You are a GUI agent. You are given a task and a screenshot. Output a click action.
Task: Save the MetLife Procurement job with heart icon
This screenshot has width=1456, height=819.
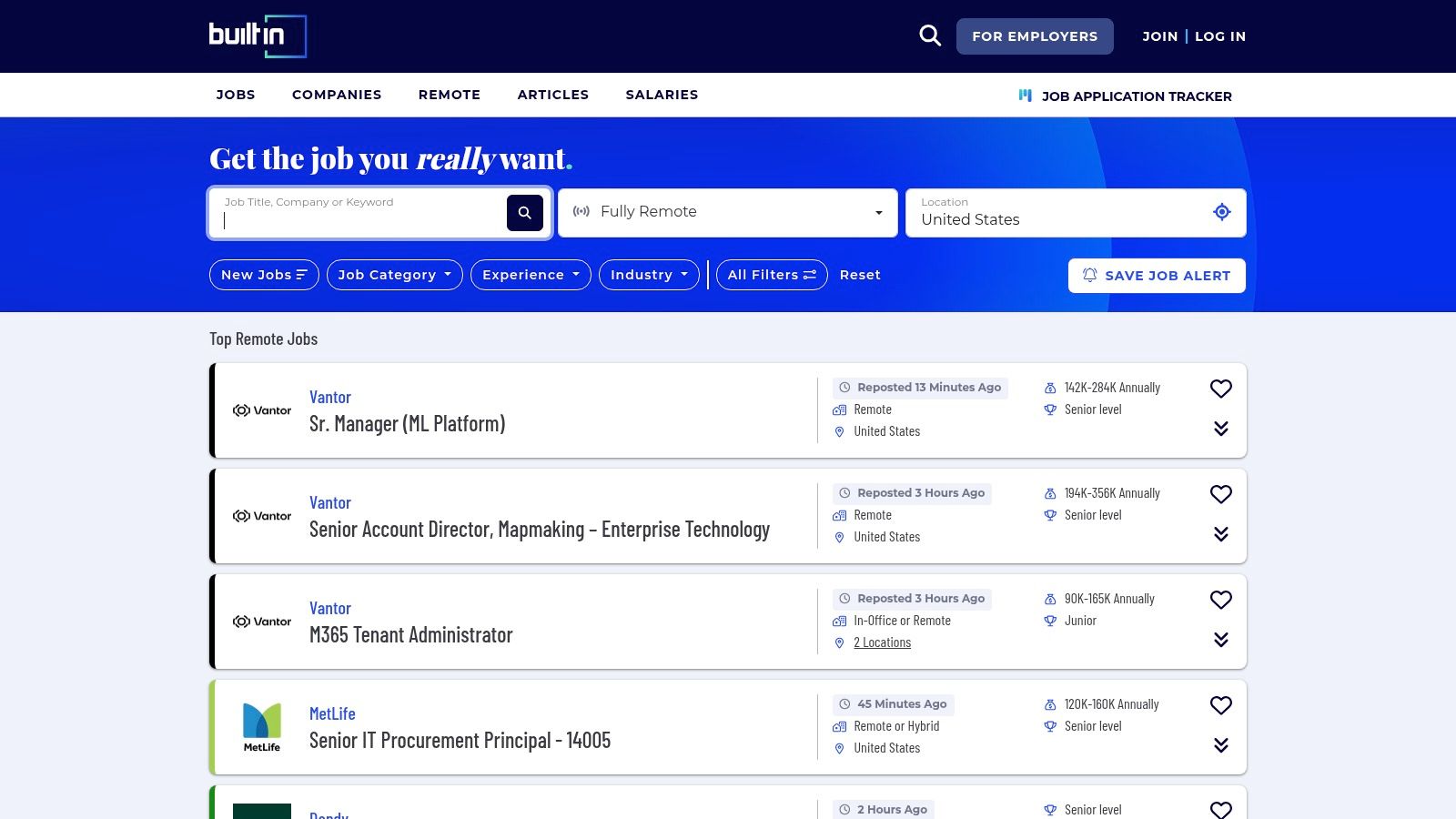(x=1220, y=705)
